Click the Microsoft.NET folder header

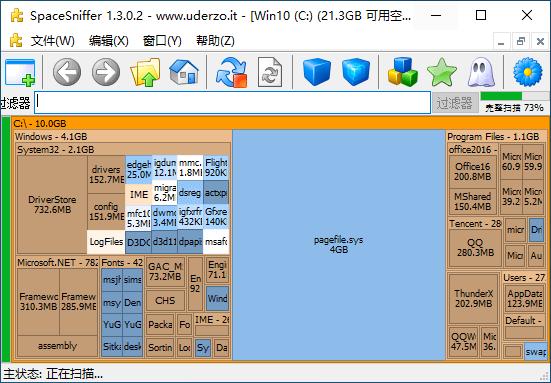tap(57, 262)
